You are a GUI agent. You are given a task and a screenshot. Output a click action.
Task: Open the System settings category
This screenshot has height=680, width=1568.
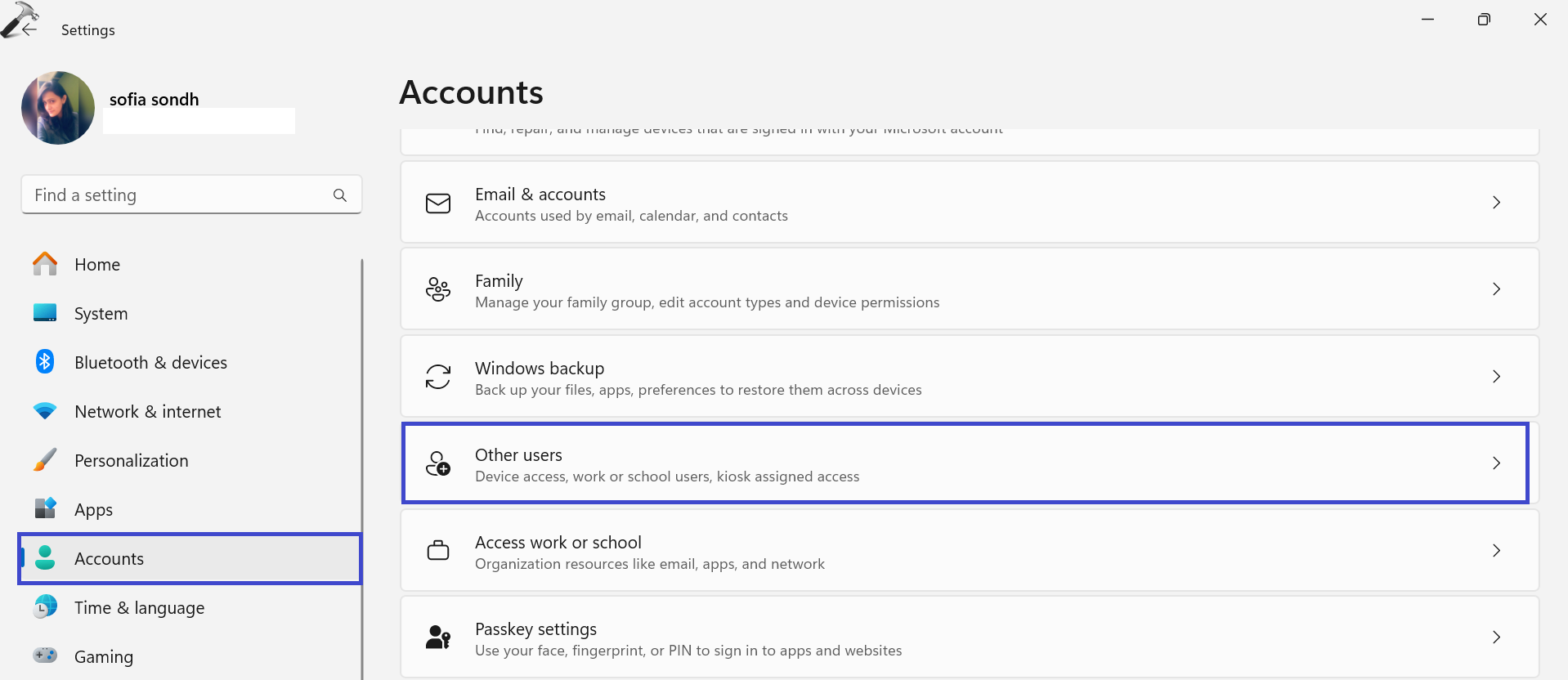pyautogui.click(x=101, y=314)
